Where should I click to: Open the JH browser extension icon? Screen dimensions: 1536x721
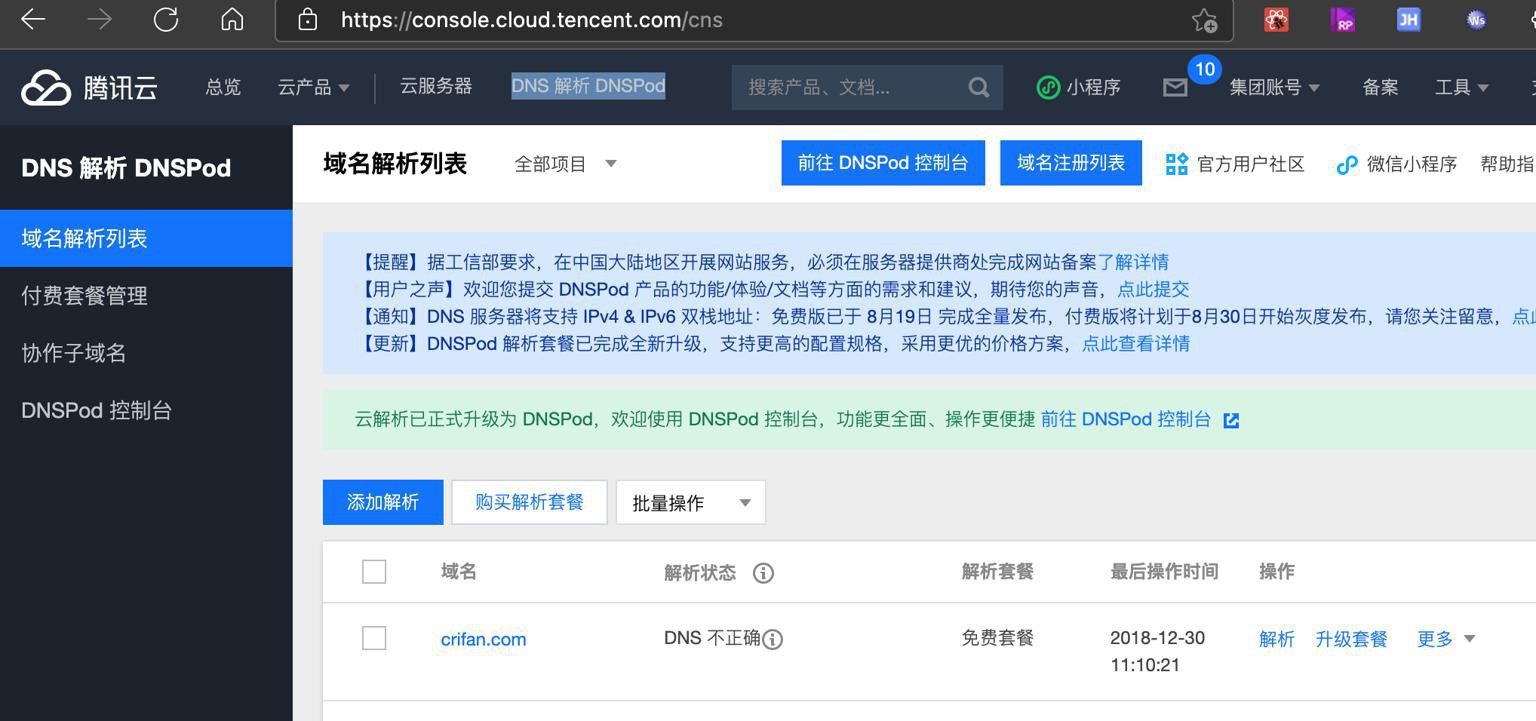click(x=1408, y=19)
